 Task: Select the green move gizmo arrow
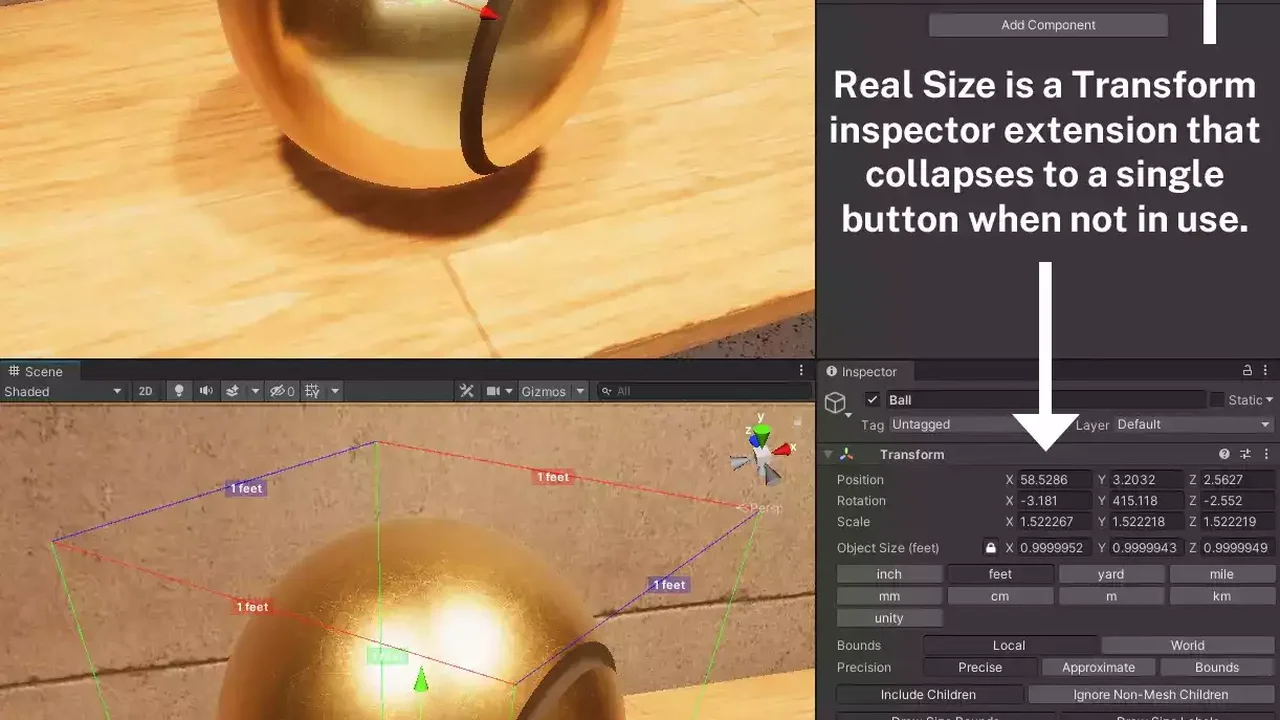click(421, 679)
